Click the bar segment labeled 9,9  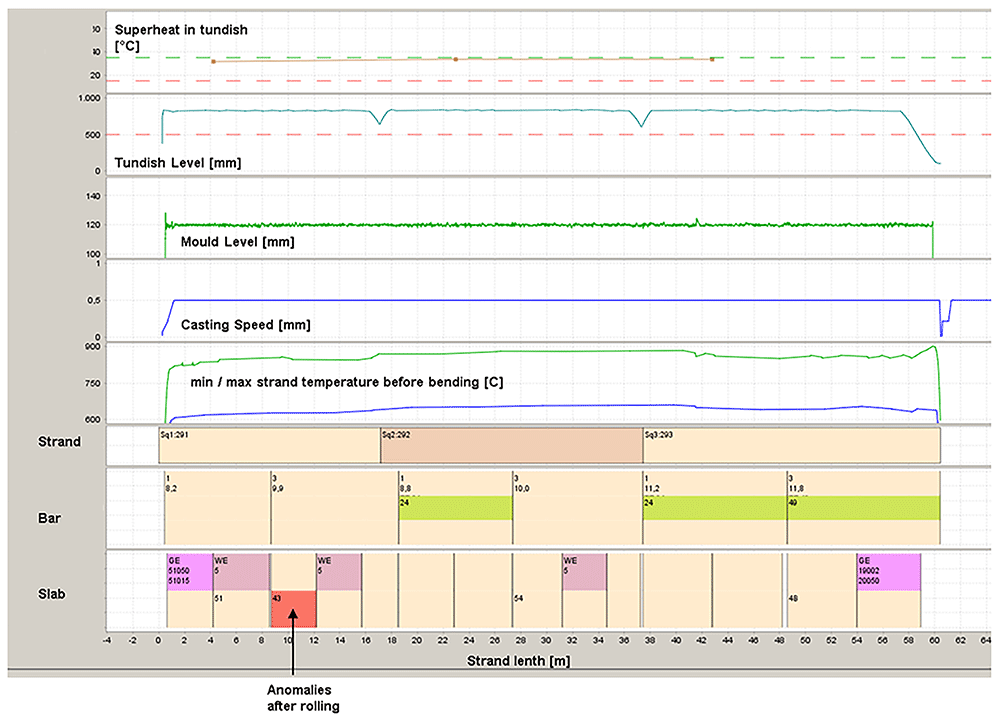[x=335, y=508]
